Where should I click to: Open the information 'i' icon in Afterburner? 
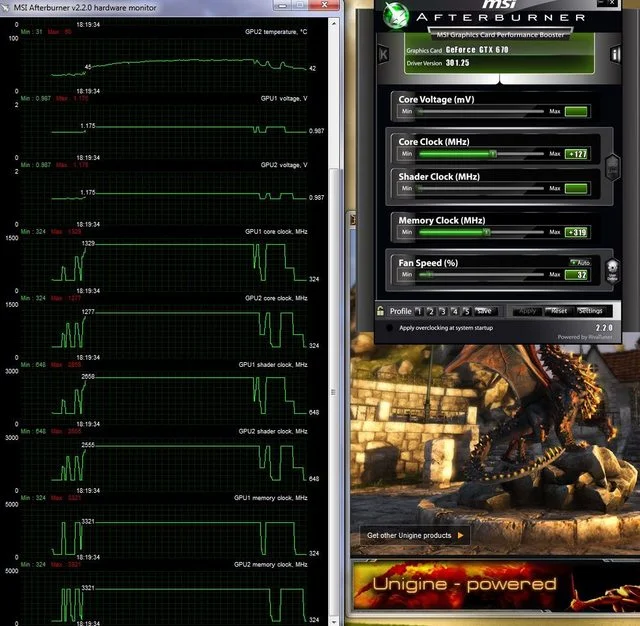coord(616,54)
